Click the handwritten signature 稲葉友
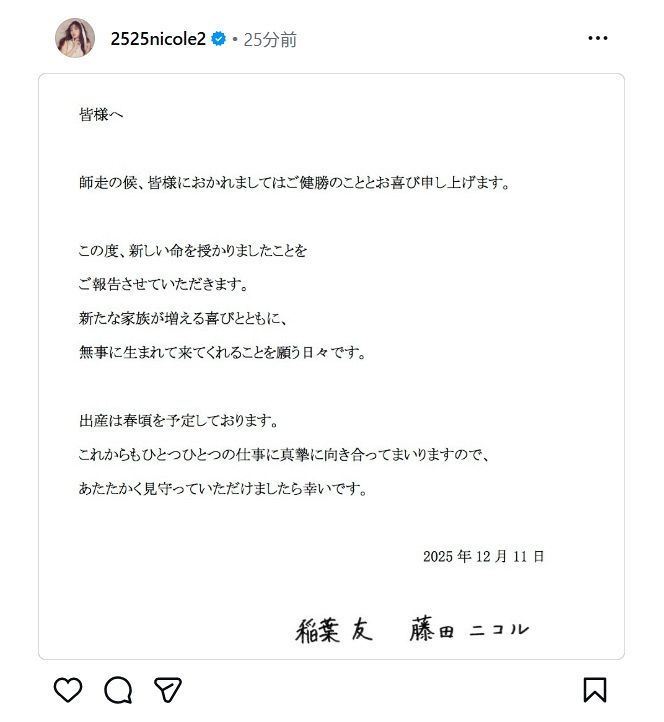The height and width of the screenshot is (722, 664). [334, 630]
